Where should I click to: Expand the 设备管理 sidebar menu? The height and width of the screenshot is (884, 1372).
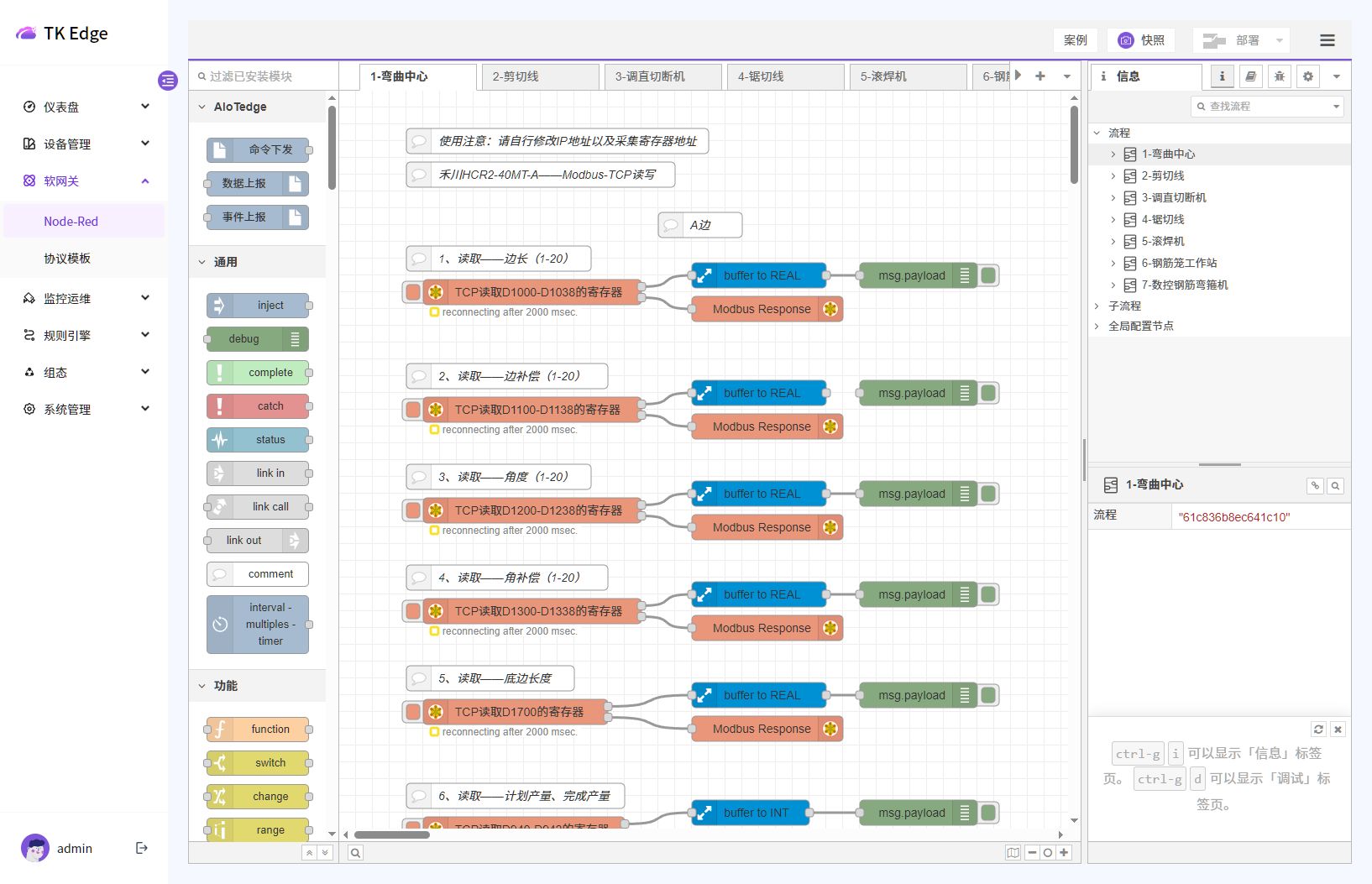[84, 144]
